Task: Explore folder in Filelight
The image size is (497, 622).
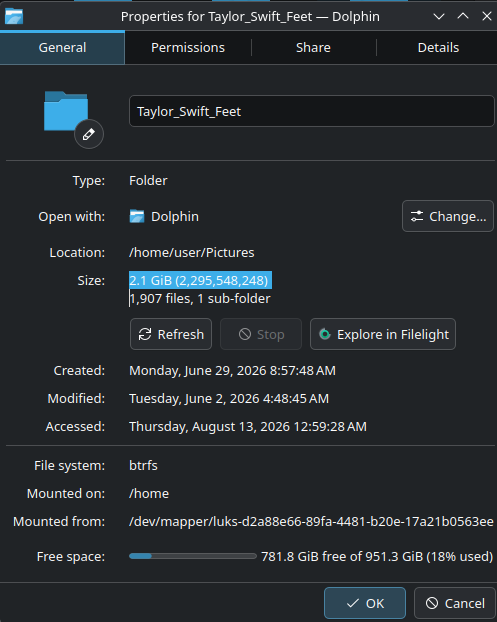Action: [x=383, y=334]
